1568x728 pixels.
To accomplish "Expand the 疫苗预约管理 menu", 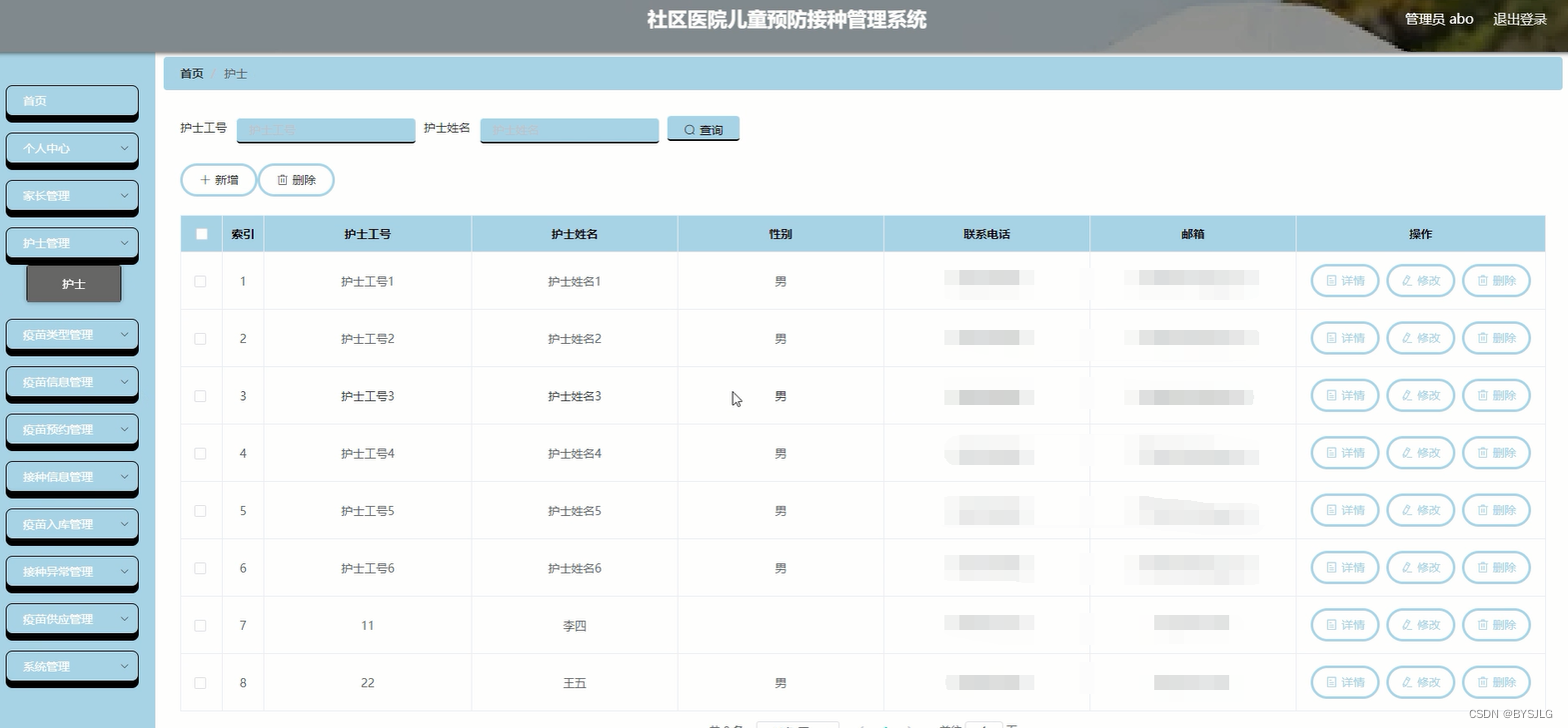I will point(72,430).
